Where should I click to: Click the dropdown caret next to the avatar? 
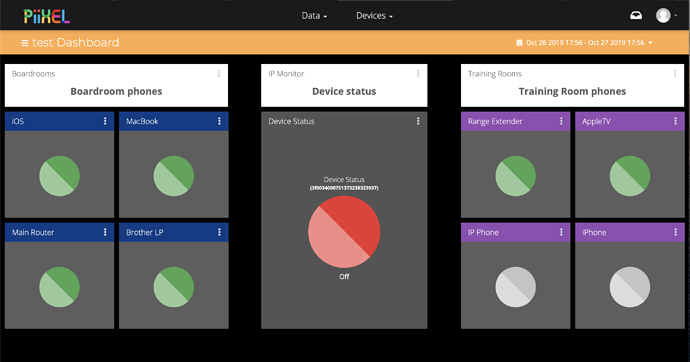(675, 16)
